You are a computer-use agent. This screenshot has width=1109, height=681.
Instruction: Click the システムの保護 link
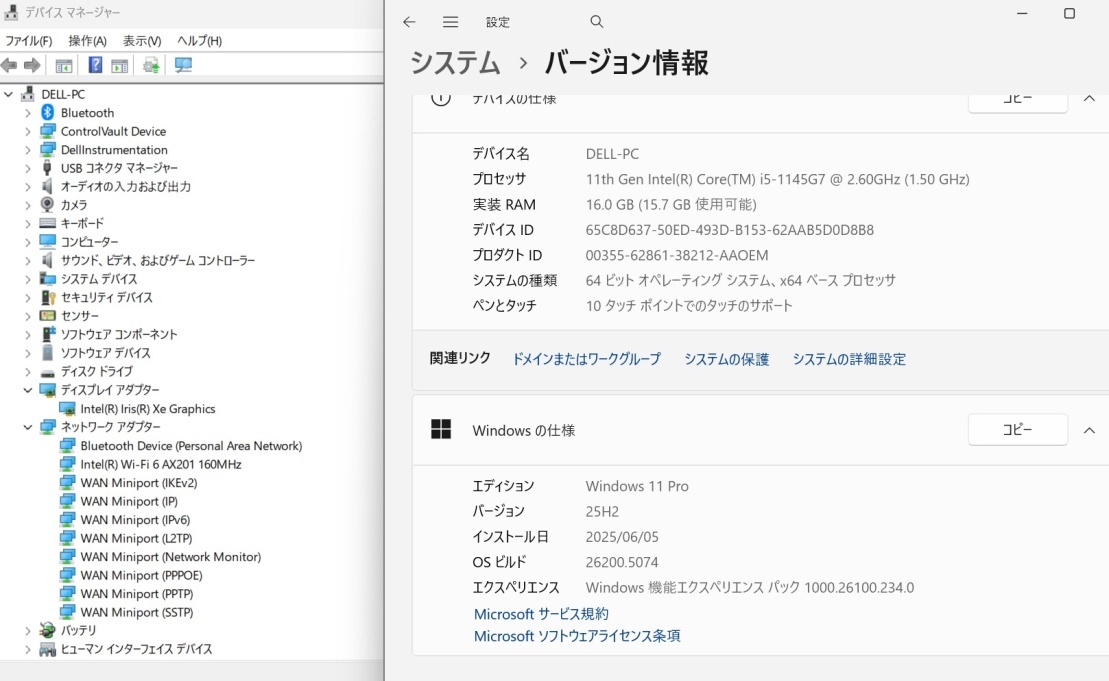tap(726, 358)
